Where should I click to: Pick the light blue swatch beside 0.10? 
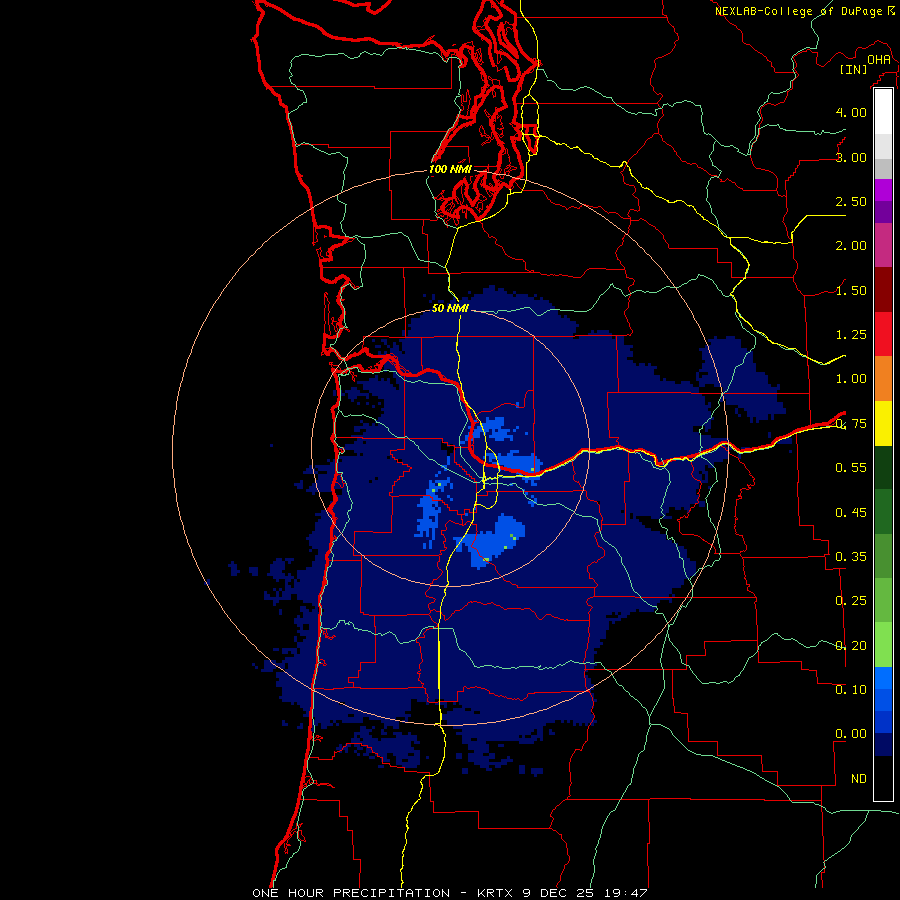(883, 678)
